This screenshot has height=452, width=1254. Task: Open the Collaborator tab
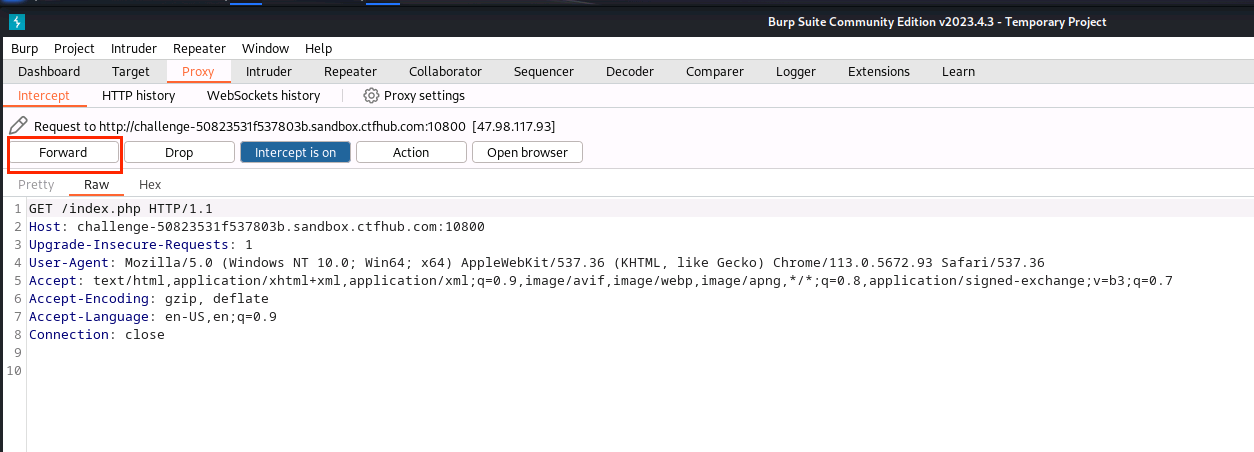[445, 71]
